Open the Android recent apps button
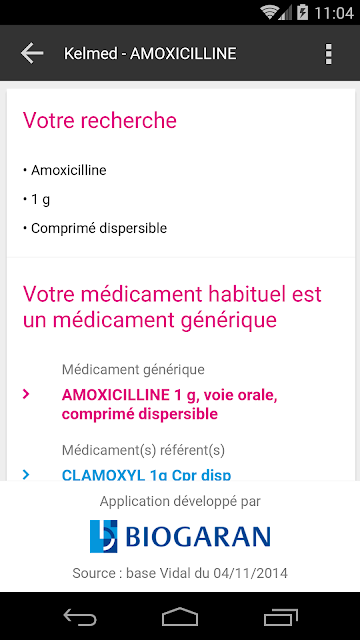 tap(280, 616)
